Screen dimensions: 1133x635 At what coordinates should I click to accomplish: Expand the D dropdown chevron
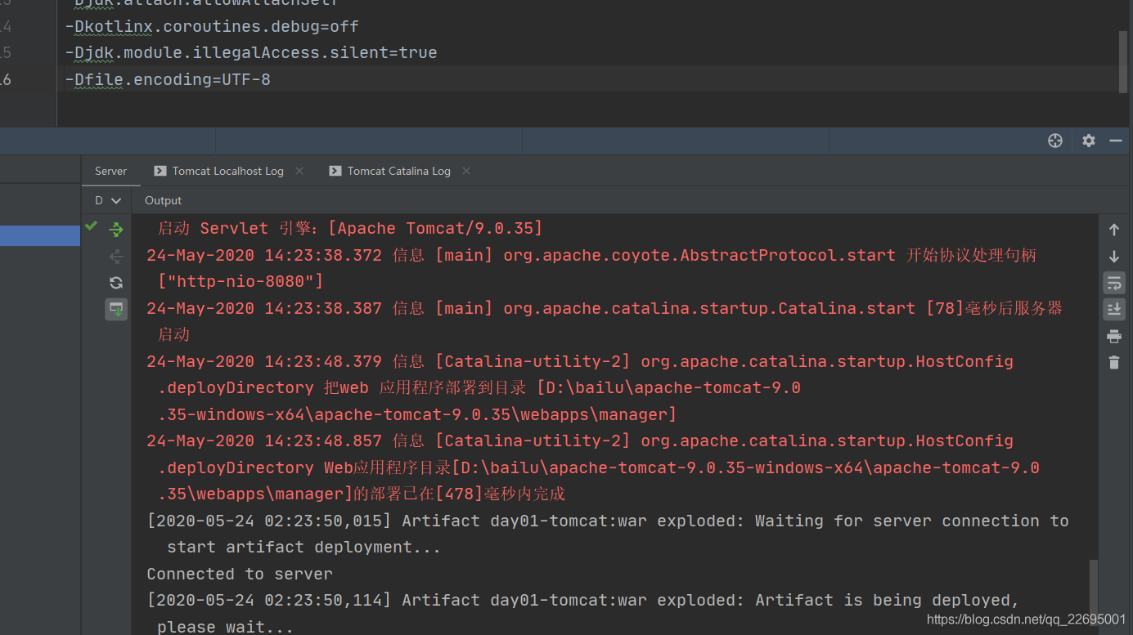point(116,201)
